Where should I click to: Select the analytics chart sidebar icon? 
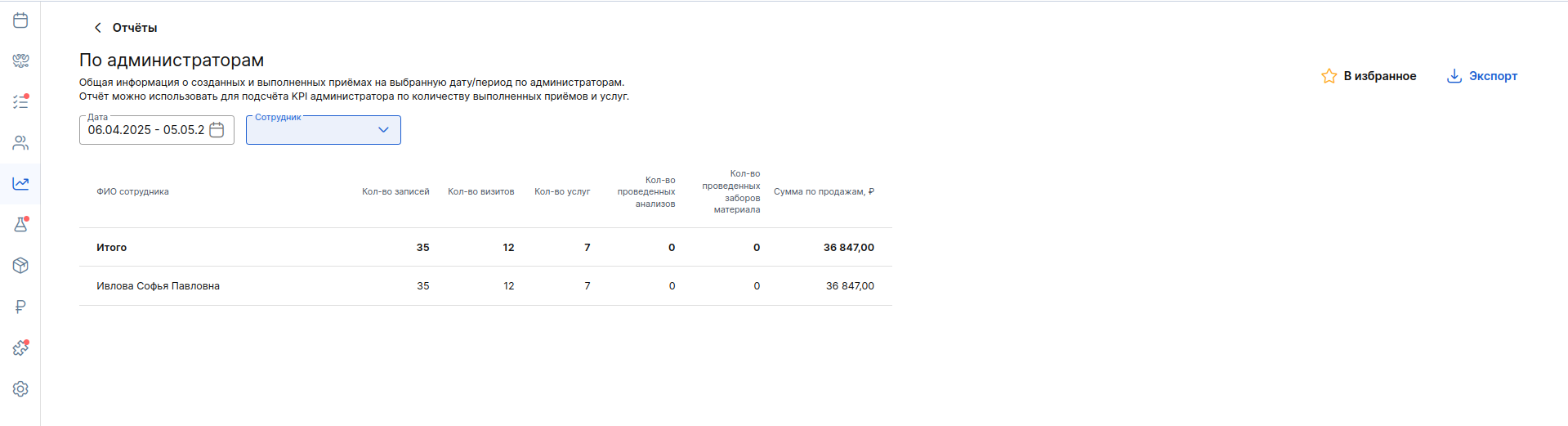pos(20,183)
